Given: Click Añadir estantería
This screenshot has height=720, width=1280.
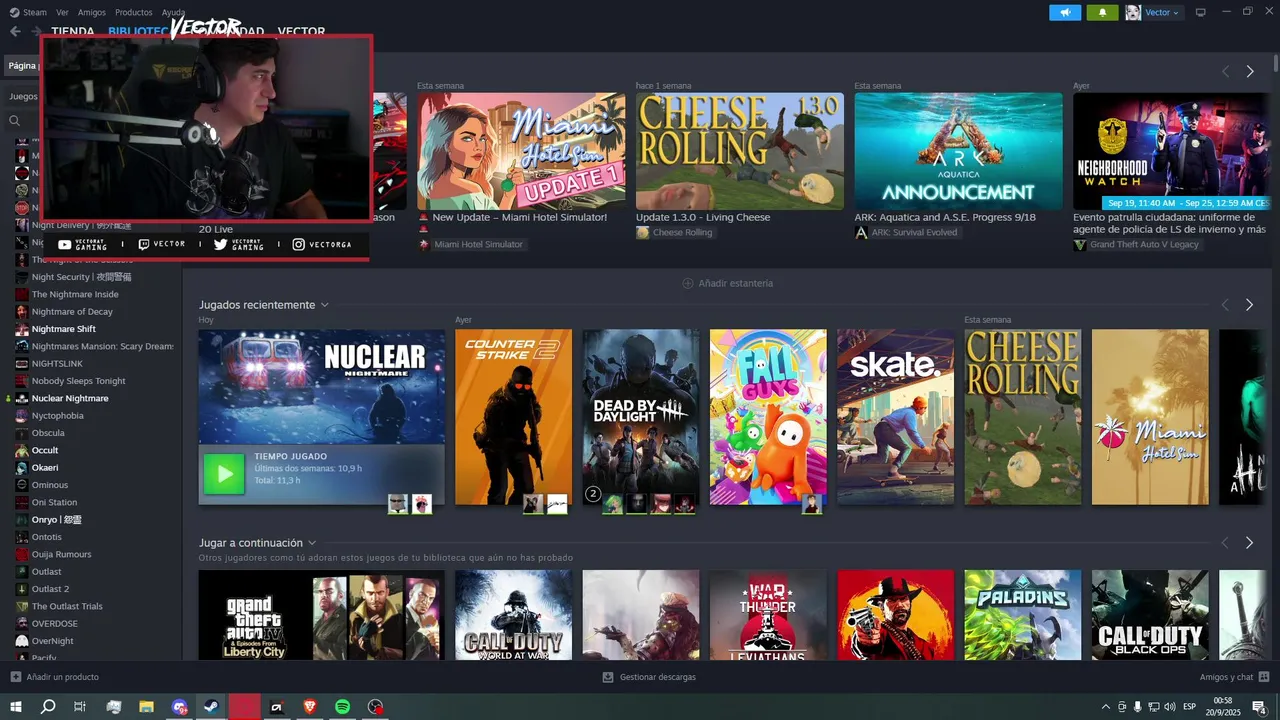Looking at the screenshot, I should (728, 283).
